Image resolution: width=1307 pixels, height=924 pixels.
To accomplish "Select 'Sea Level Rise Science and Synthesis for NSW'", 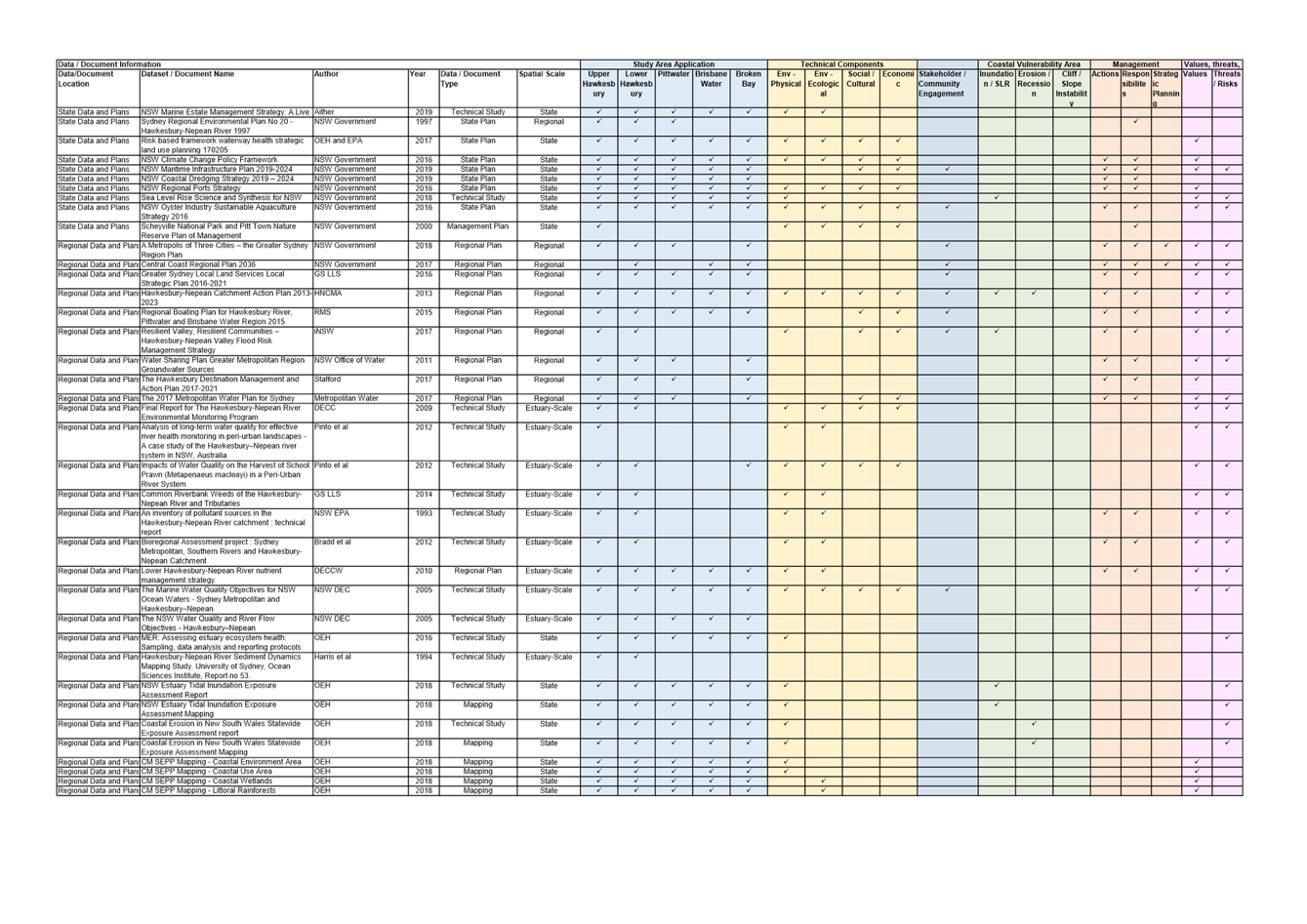I will tap(225, 198).
